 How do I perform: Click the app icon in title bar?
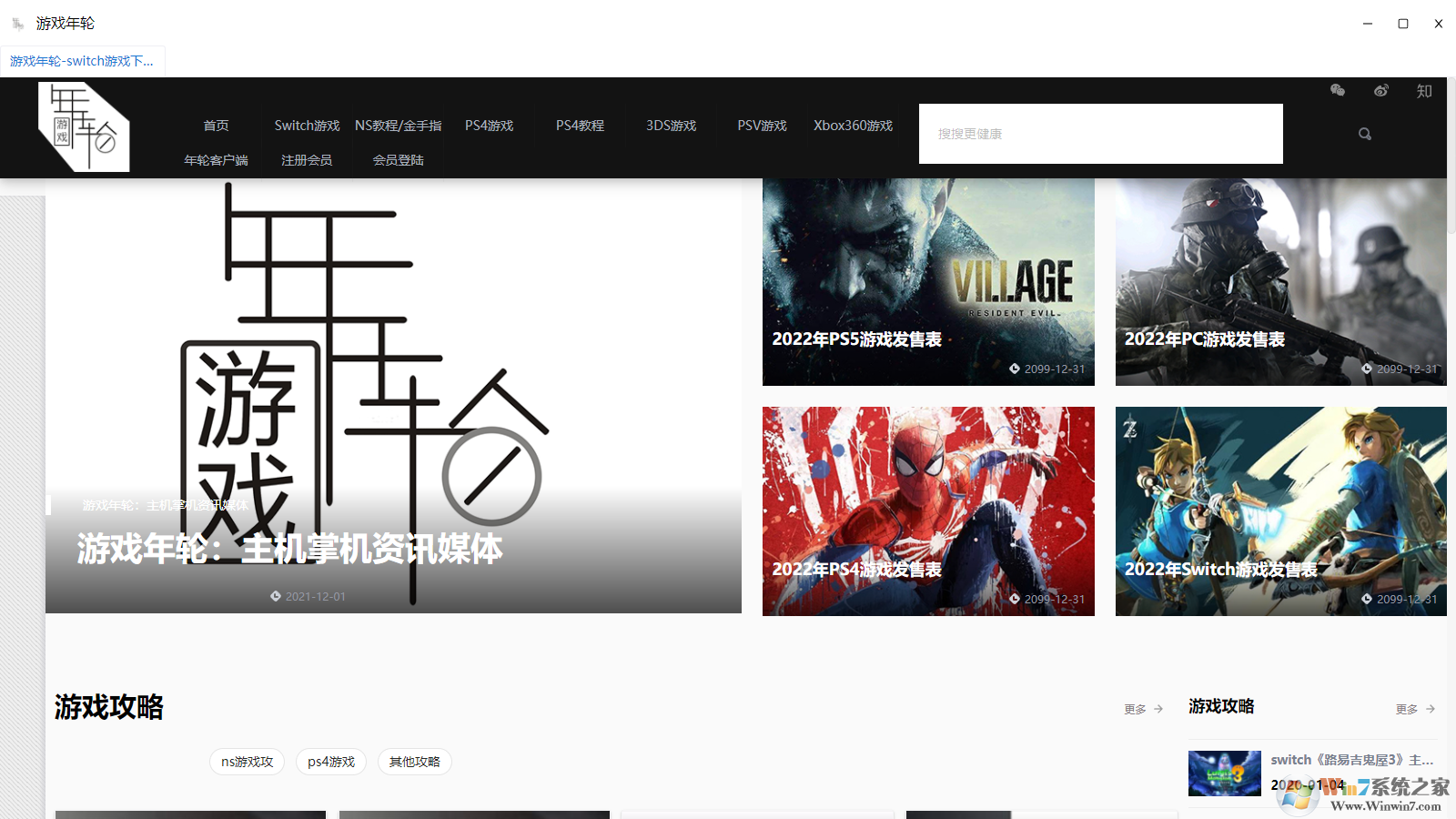pyautogui.click(x=18, y=24)
